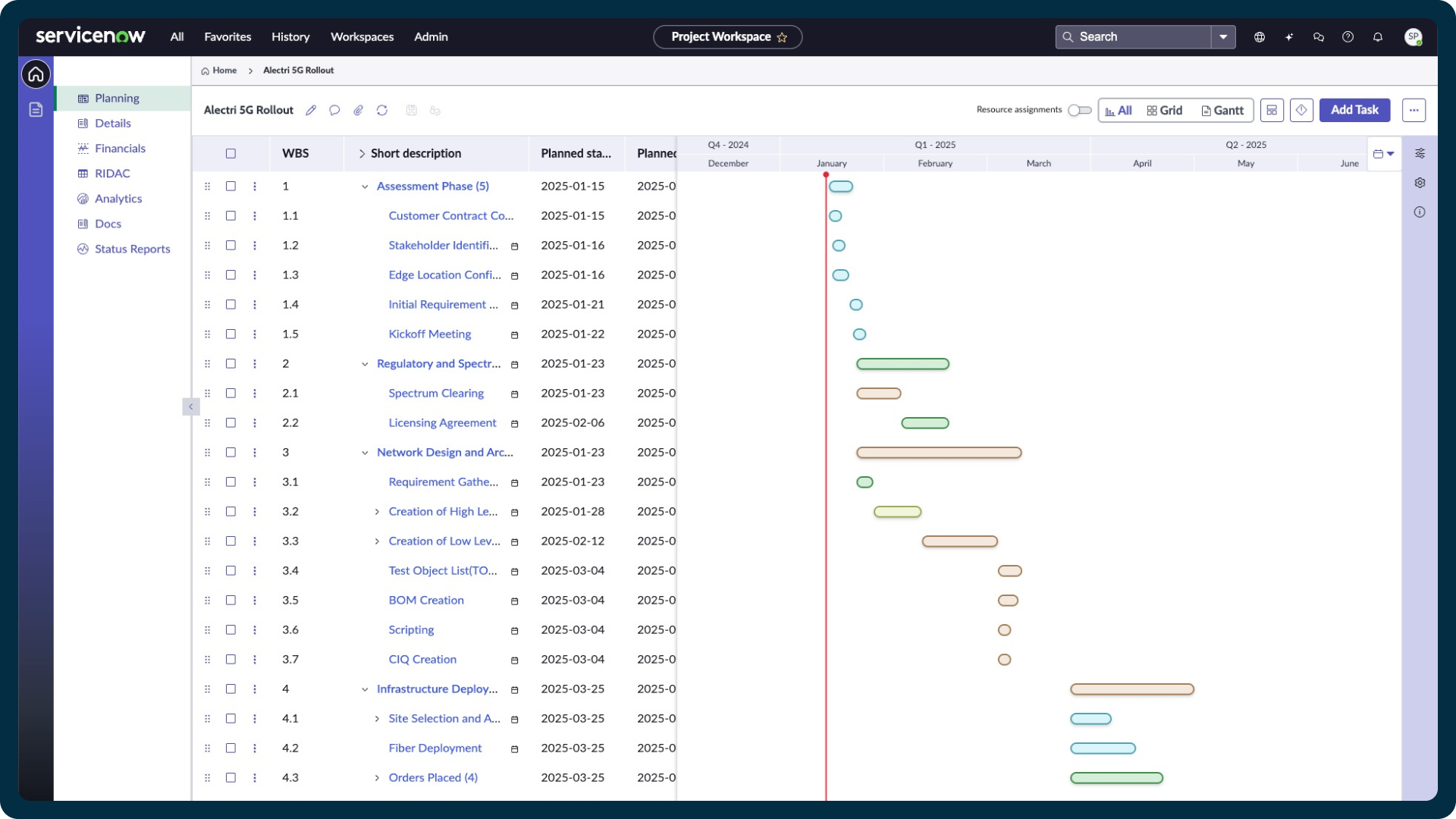Check the Stakeholder Identifi... row checkbox
The width and height of the screenshot is (1456, 819).
pos(231,246)
